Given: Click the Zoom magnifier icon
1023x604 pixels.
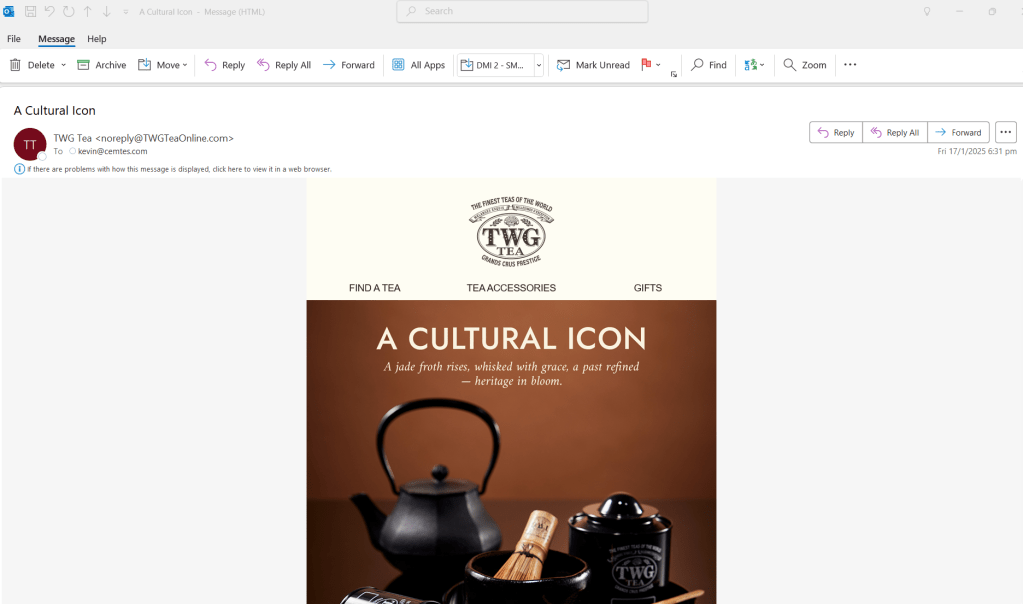Looking at the screenshot, I should pos(789,65).
